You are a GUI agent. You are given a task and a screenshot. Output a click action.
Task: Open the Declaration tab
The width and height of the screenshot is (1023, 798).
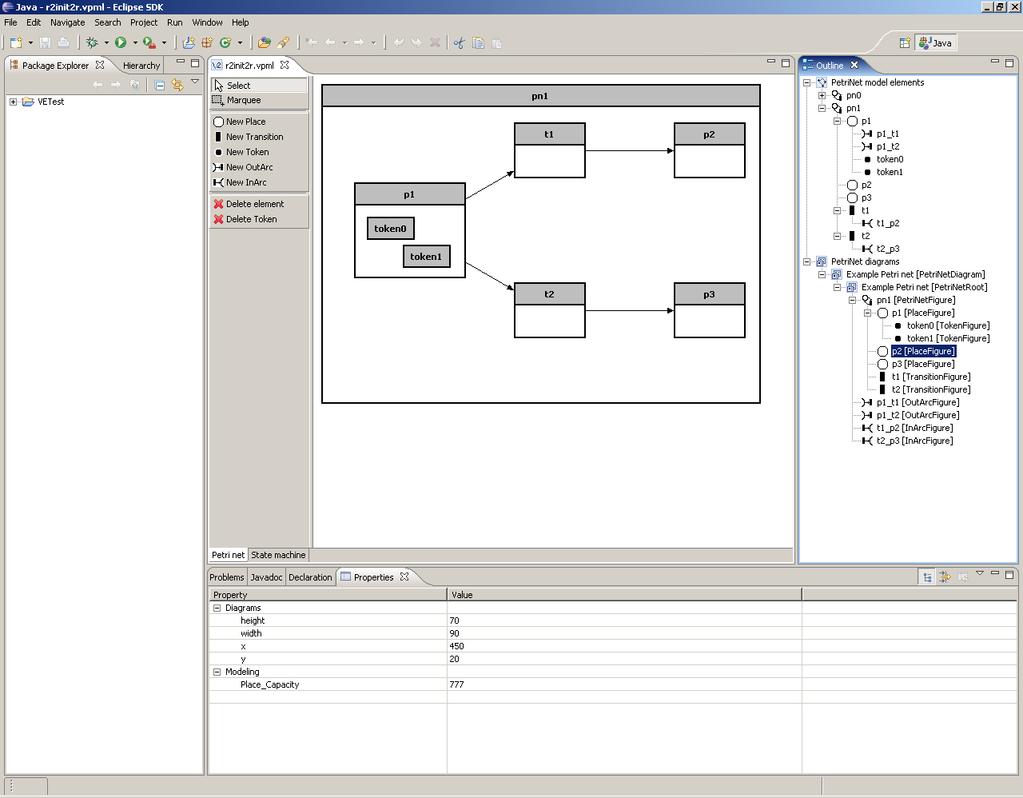point(310,577)
